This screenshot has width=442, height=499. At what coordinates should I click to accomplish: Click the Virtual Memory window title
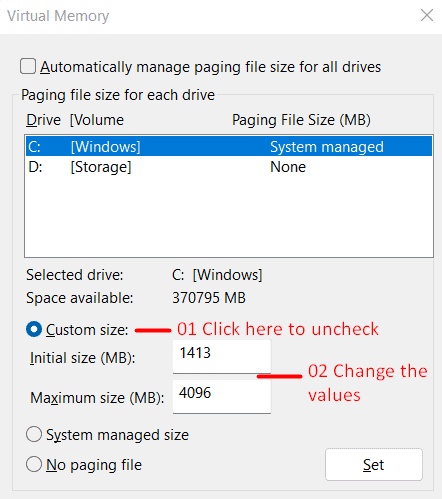pos(58,16)
